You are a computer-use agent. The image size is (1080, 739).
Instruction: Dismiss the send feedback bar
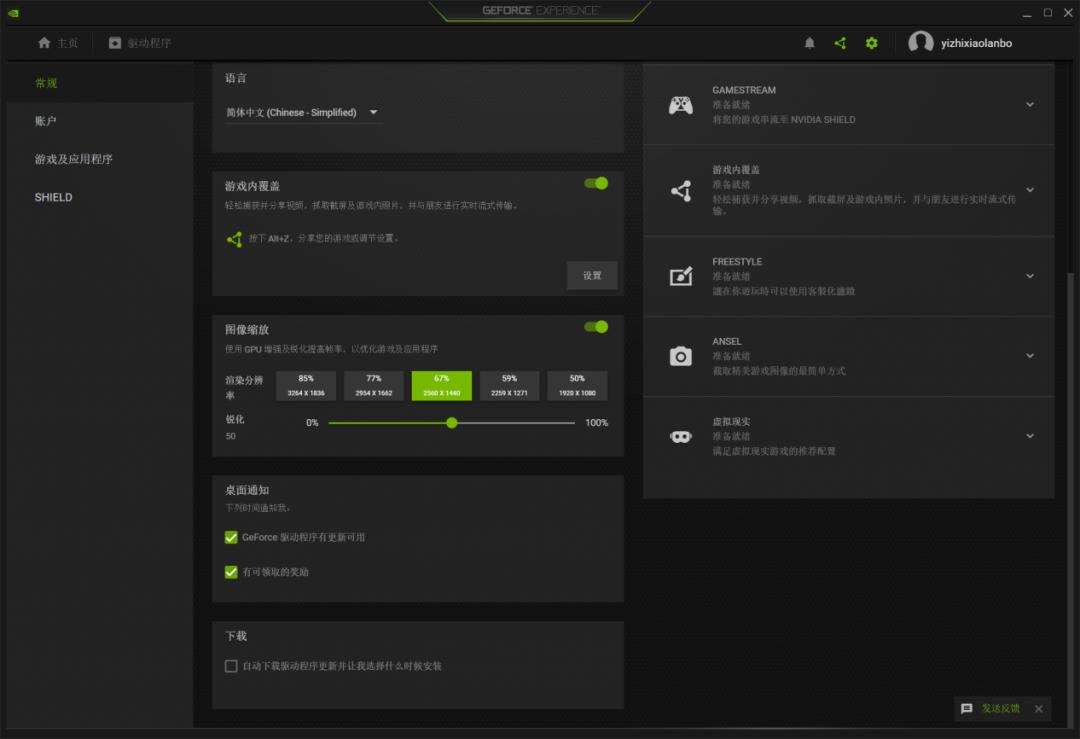1039,708
